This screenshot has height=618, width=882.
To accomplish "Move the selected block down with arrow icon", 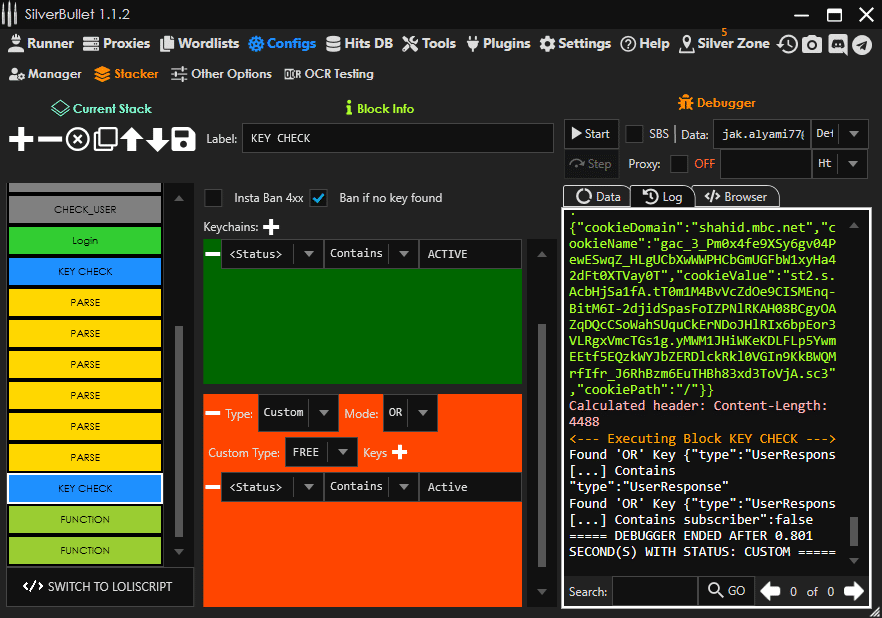I will (157, 140).
